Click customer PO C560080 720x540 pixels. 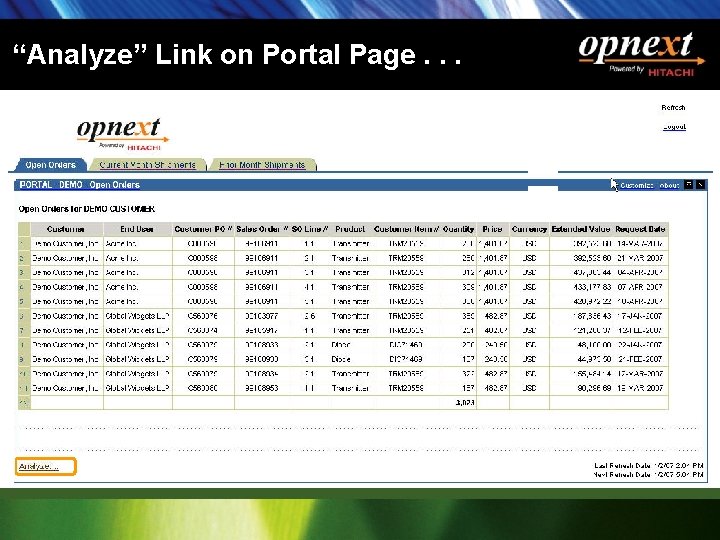click(202, 388)
